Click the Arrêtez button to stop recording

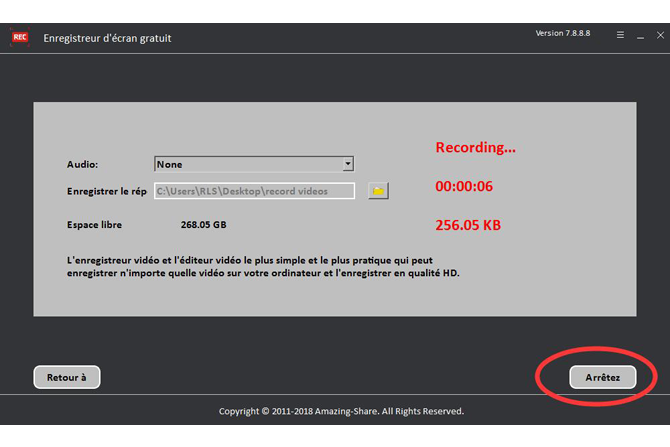click(x=602, y=377)
